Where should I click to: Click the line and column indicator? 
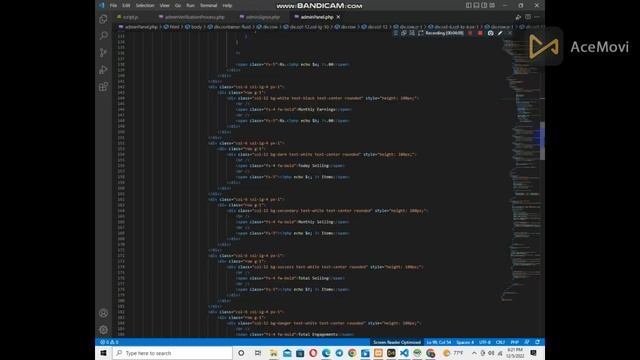(x=439, y=342)
